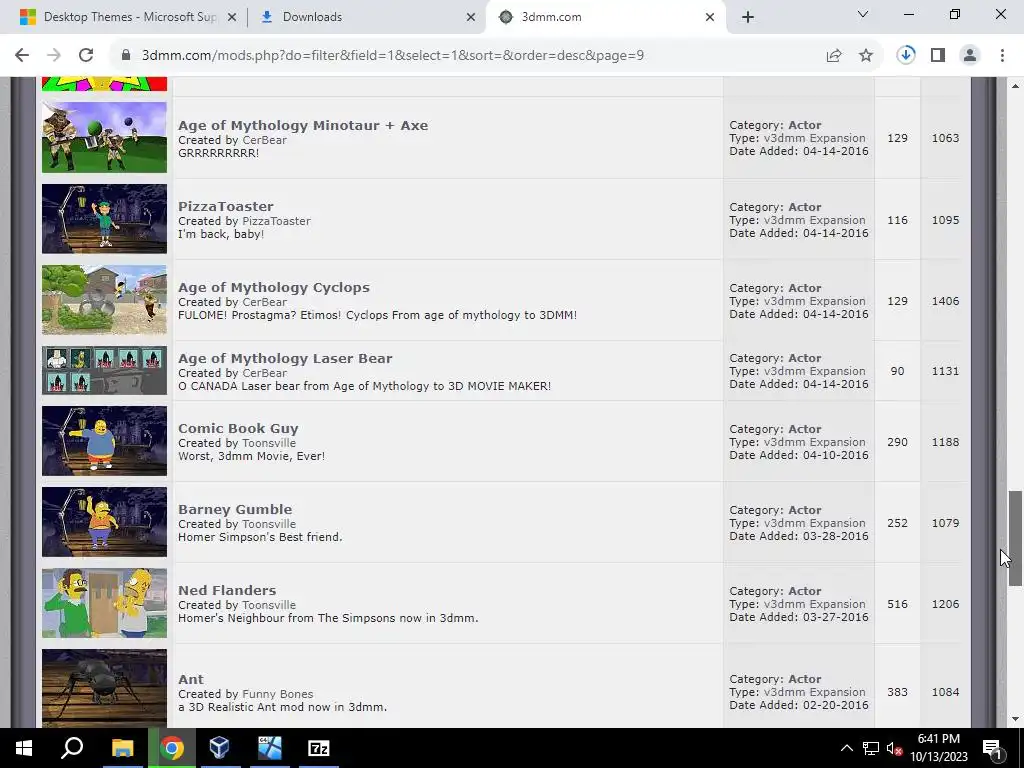Open Chrome three-dot menu
The height and width of the screenshot is (768, 1024).
[1002, 56]
